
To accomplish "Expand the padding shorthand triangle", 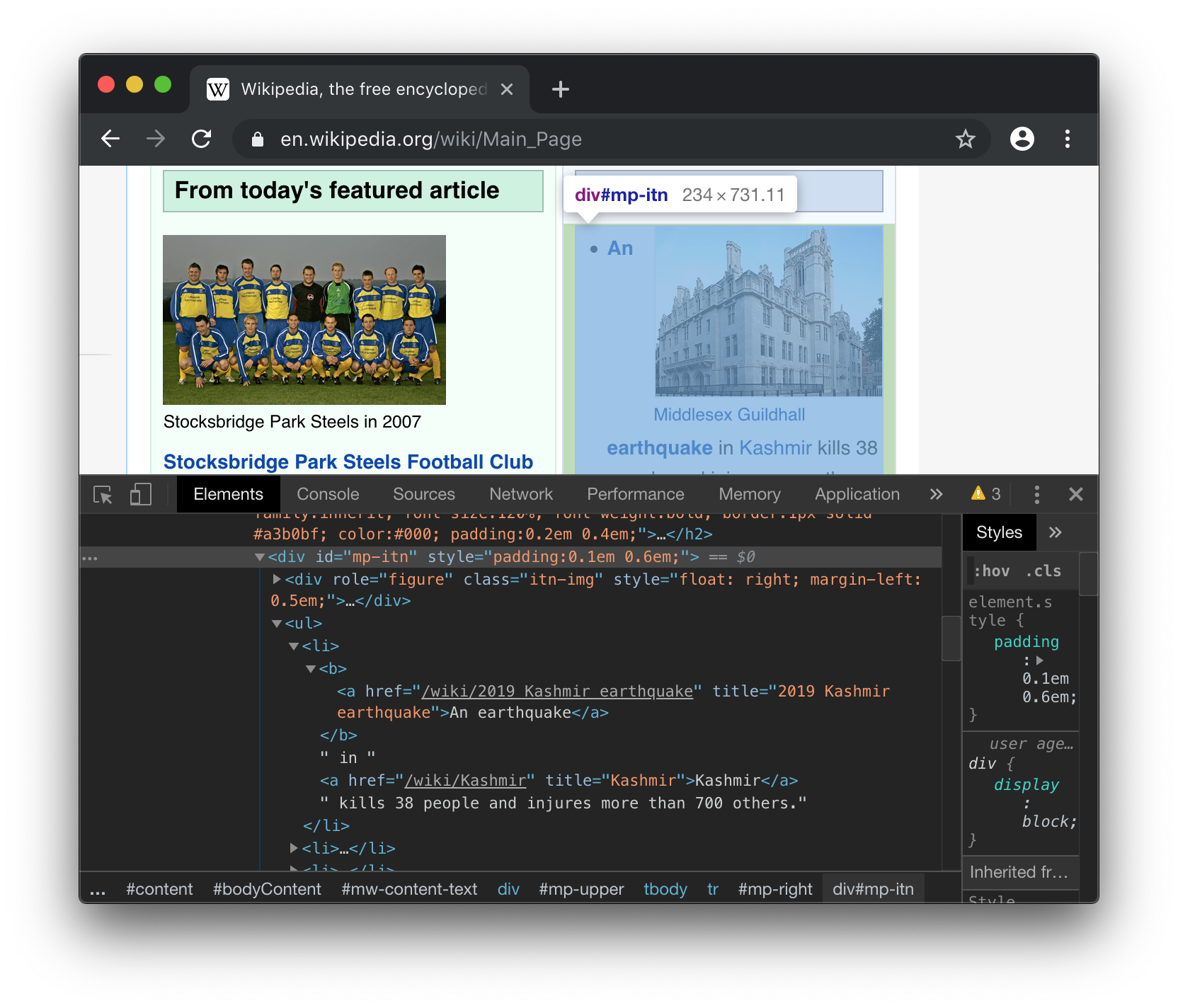I will click(x=1040, y=660).
